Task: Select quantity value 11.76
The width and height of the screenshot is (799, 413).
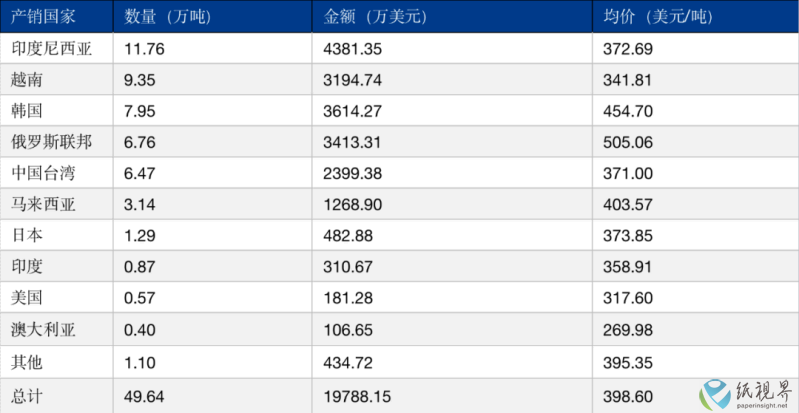Action: (x=144, y=49)
